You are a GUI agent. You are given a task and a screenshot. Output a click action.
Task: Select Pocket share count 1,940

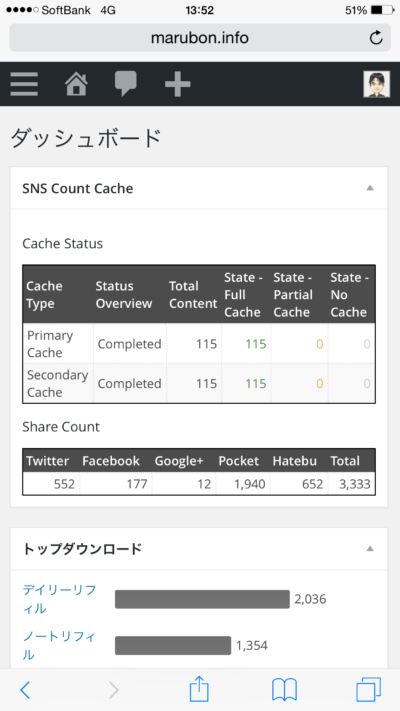pyautogui.click(x=250, y=484)
